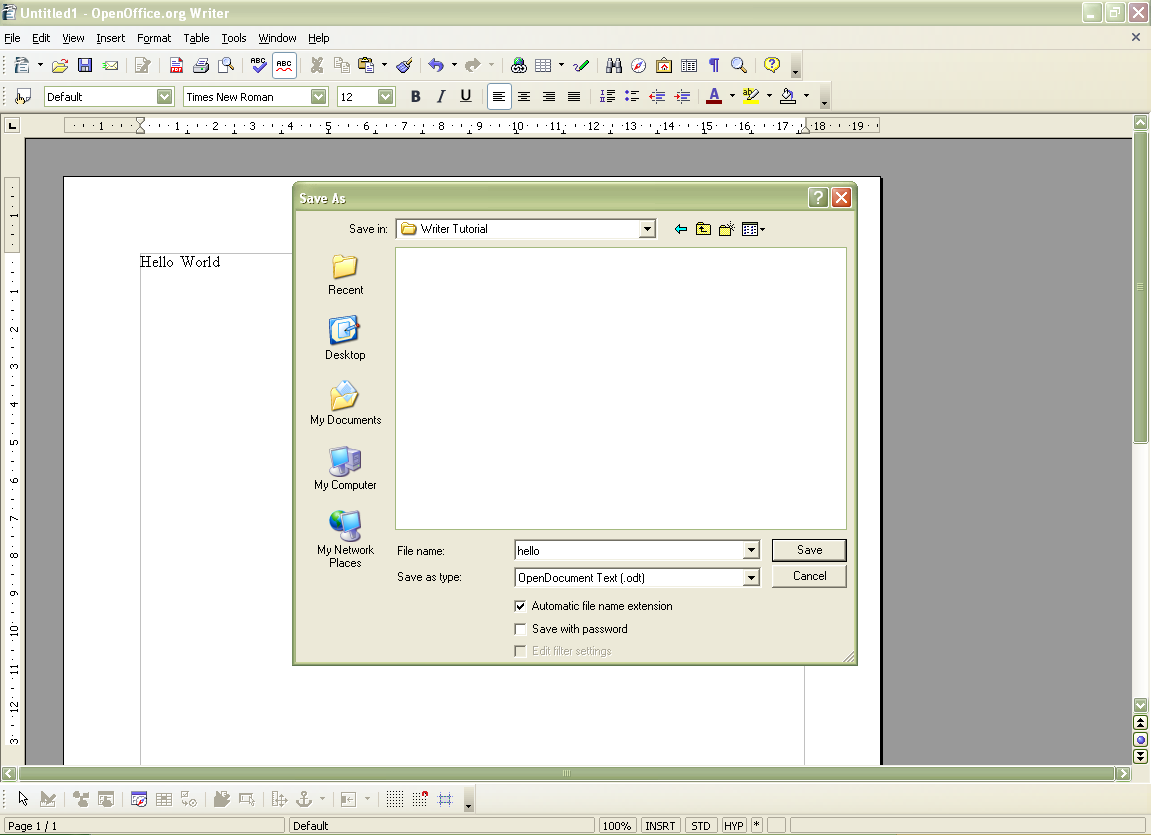Click the Format Paintbrush icon
The image size is (1151, 835).
[404, 65]
